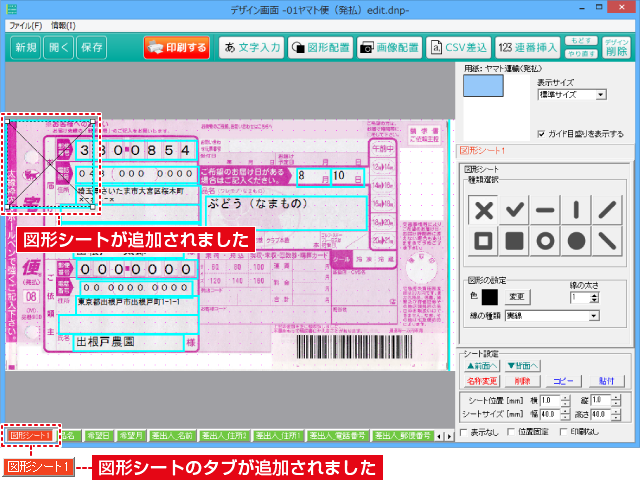Image resolution: width=640 pixels, height=480 pixels.
Task: Switch to the 差出人_住所2 tab
Action: 224,436
